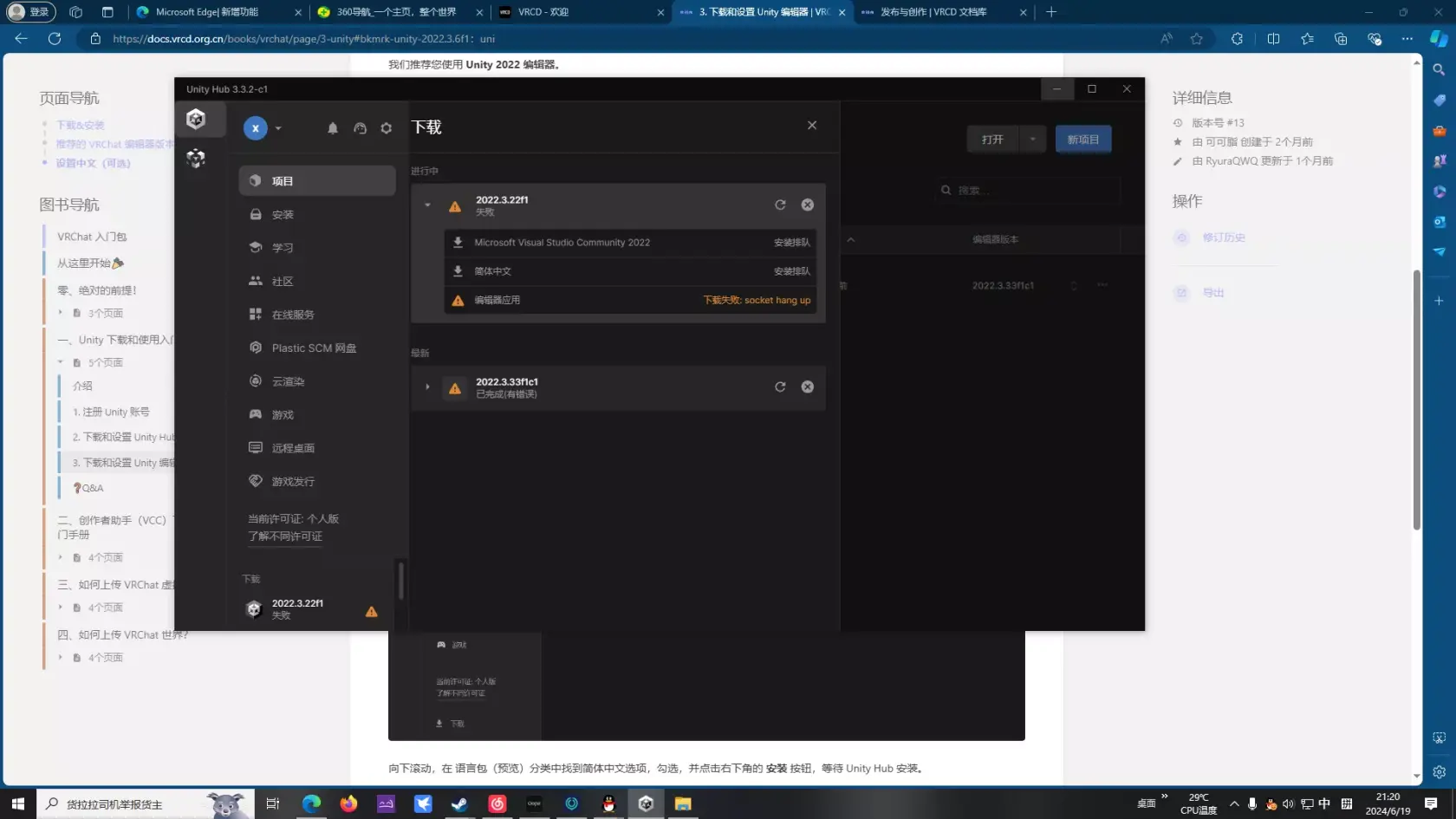The image size is (1456, 819).
Task: Go back in Edge browser
Action: tap(22, 38)
